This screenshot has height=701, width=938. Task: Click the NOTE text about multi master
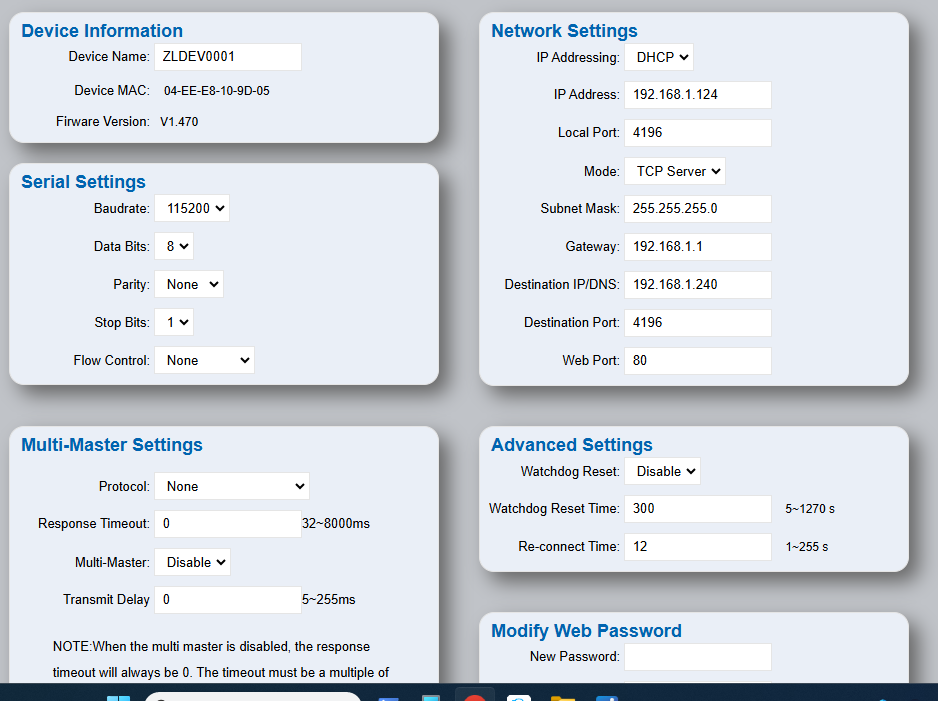(221, 660)
